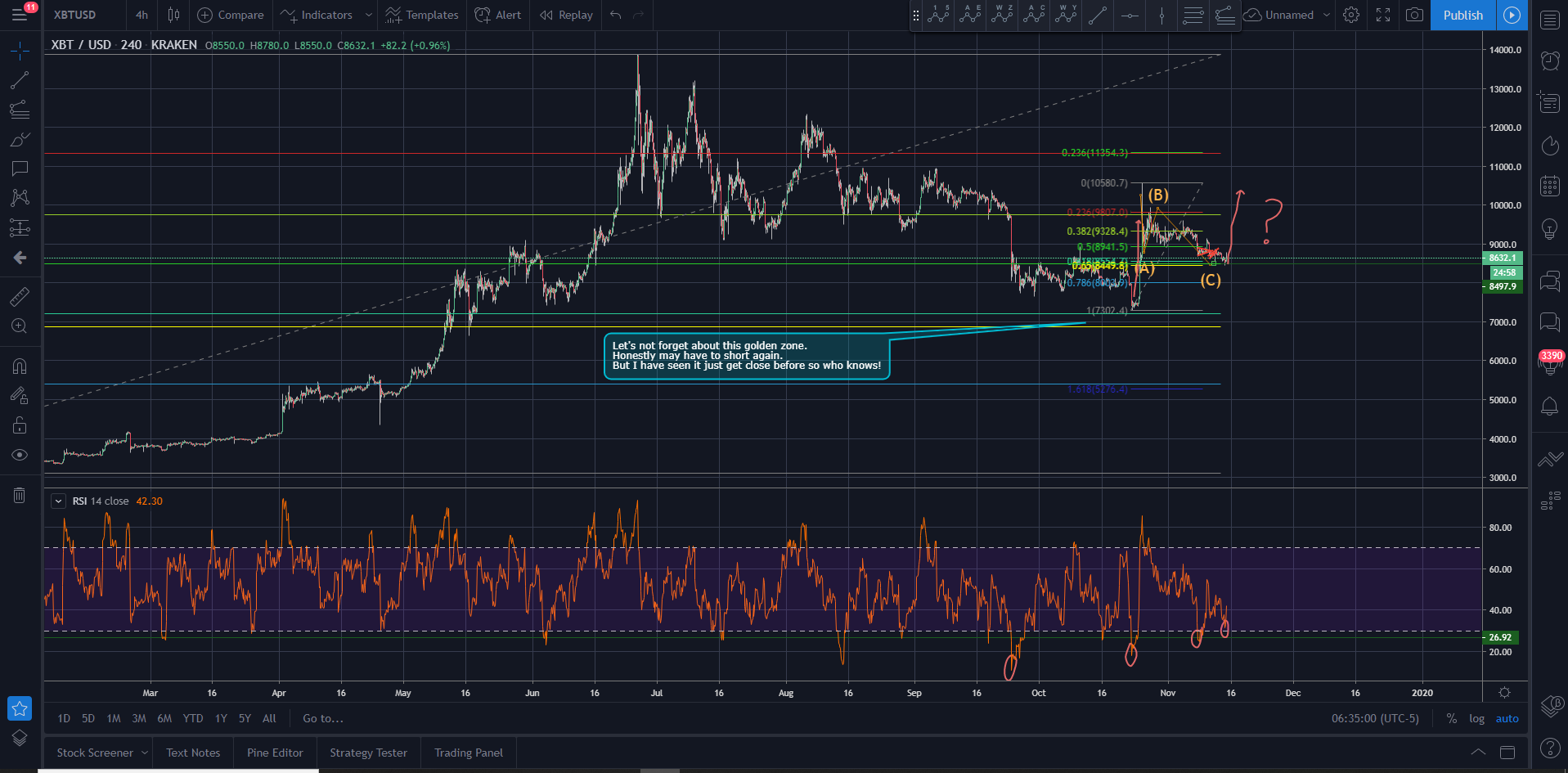Open the Compare symbols dialog
Image resolution: width=1568 pixels, height=773 pixels.
tap(231, 15)
